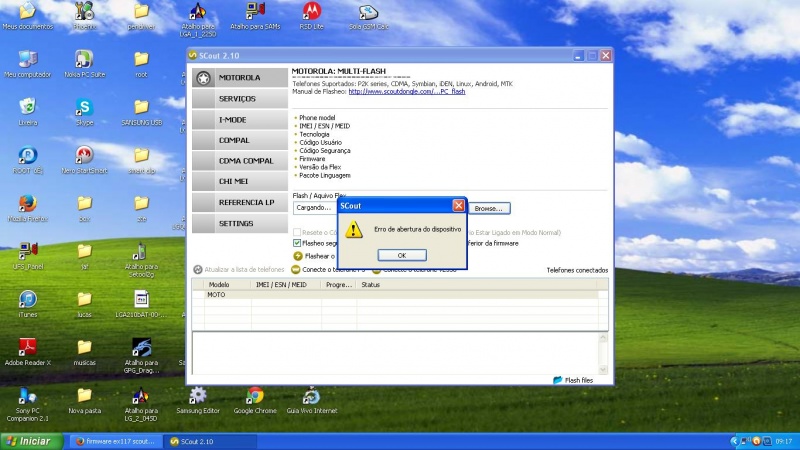Click the Flashear lightning bolt icon

click(298, 256)
